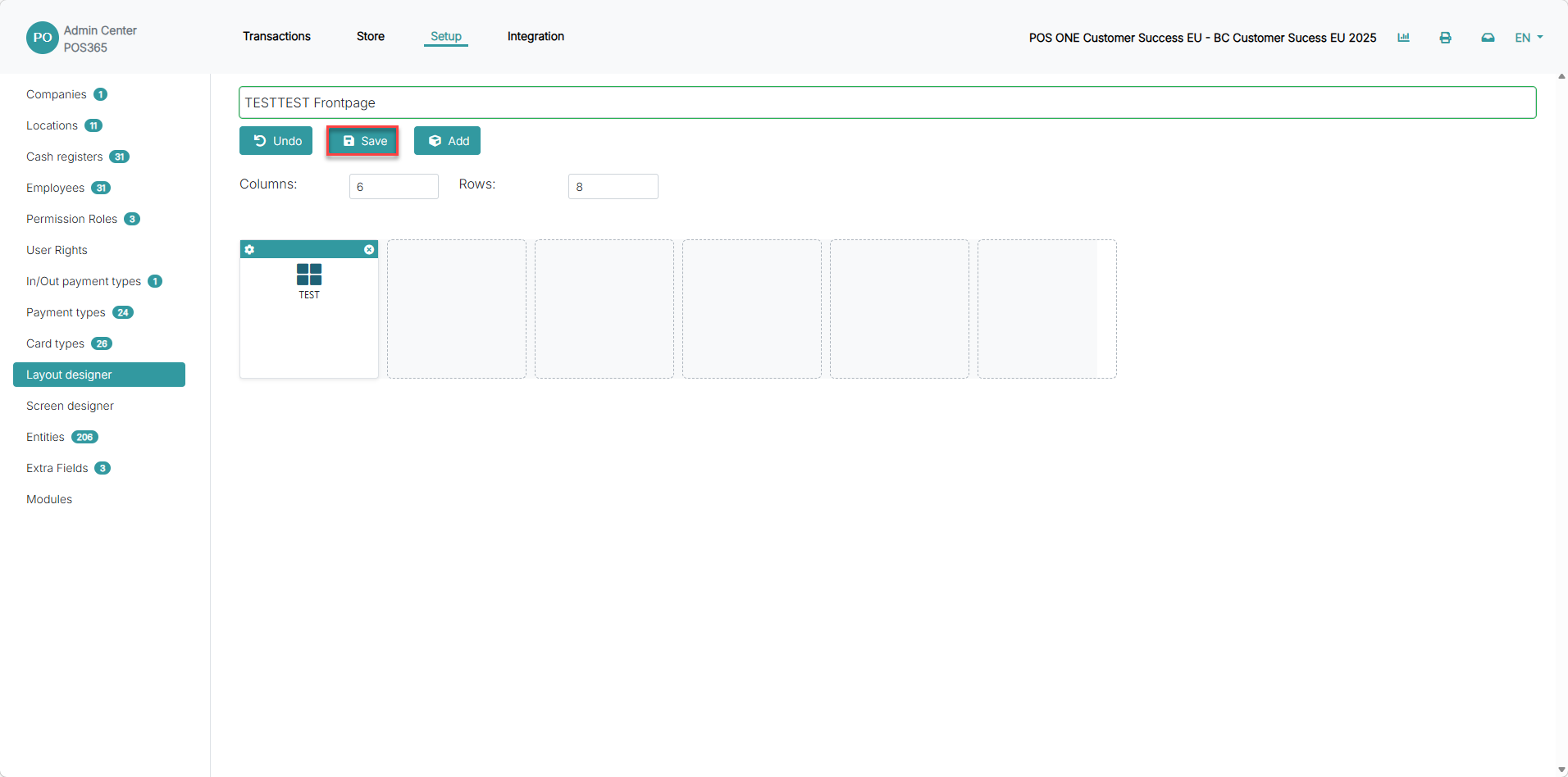
Task: Open the Setup menu
Action: click(446, 36)
